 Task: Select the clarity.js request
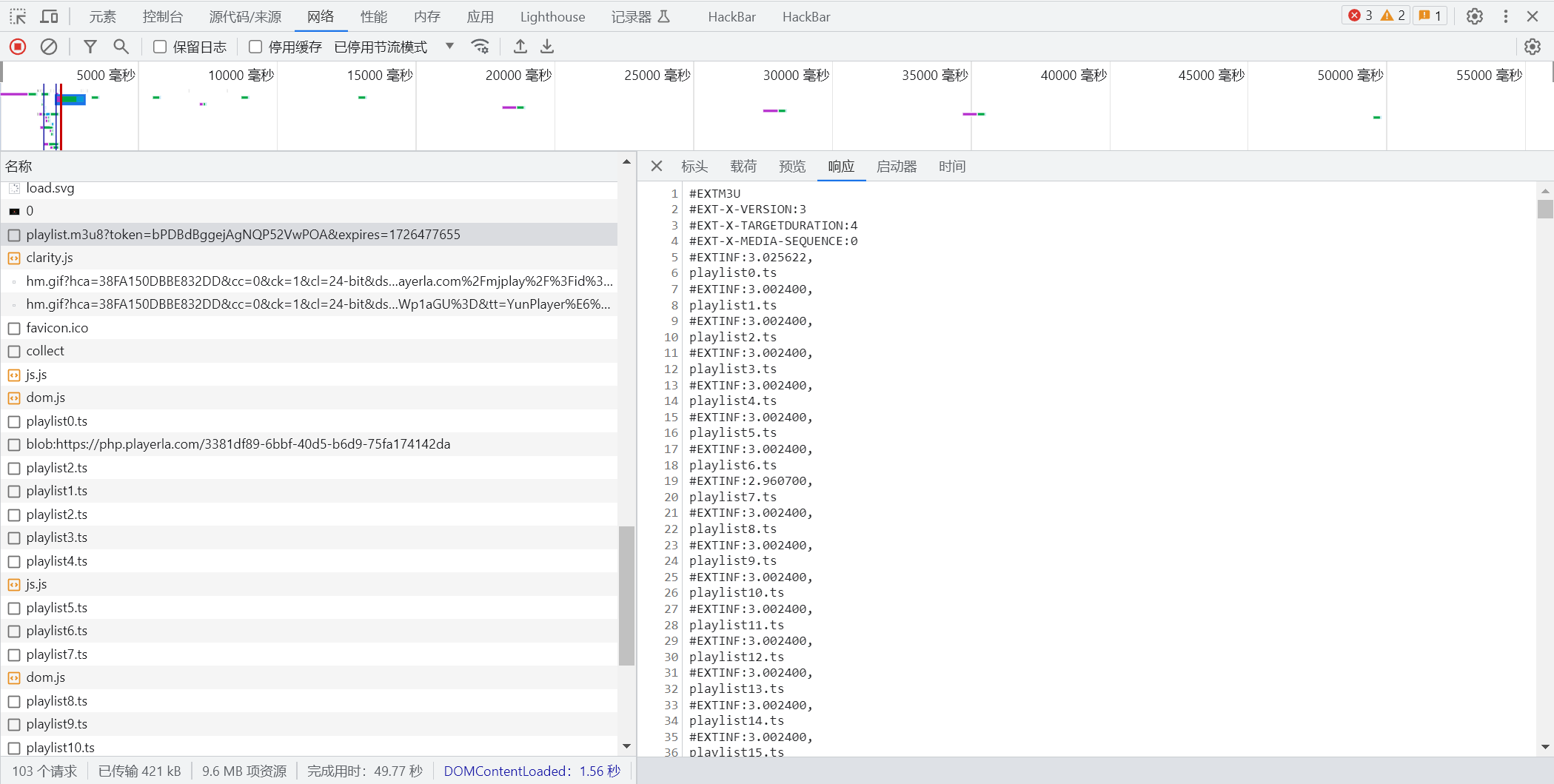click(x=309, y=258)
